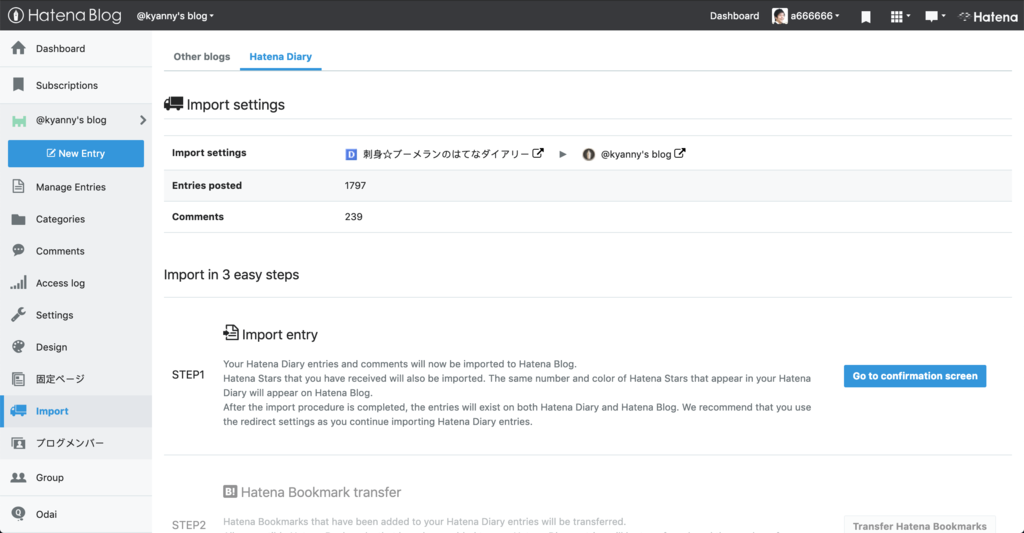
Task: Click the B! Hatena Bookmark icon
Action: tap(230, 491)
